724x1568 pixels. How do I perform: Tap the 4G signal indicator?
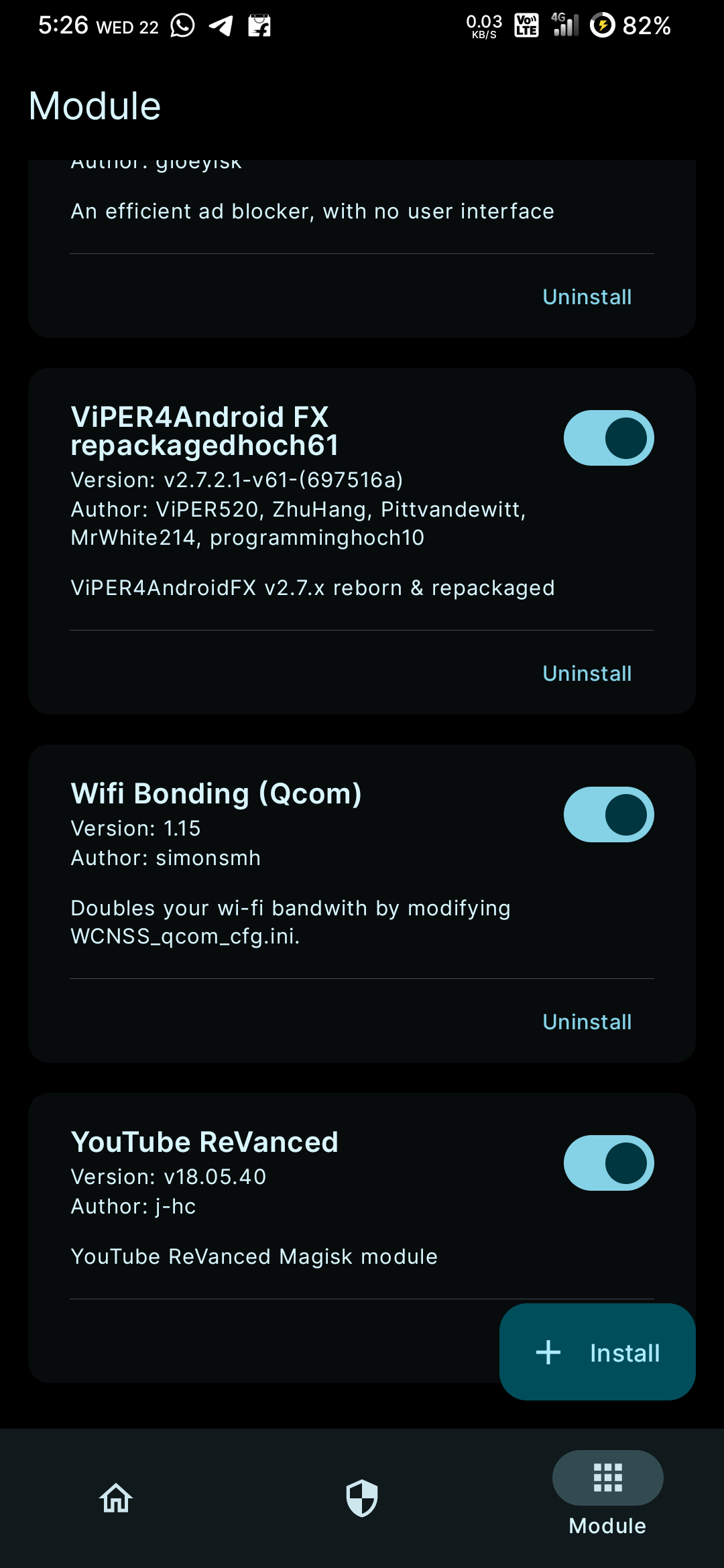pos(564,25)
